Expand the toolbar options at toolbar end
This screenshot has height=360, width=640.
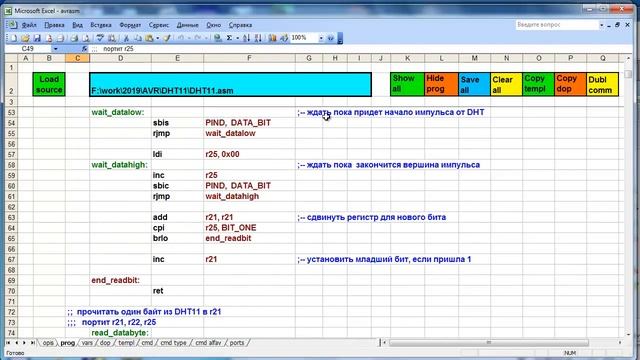pos(340,38)
